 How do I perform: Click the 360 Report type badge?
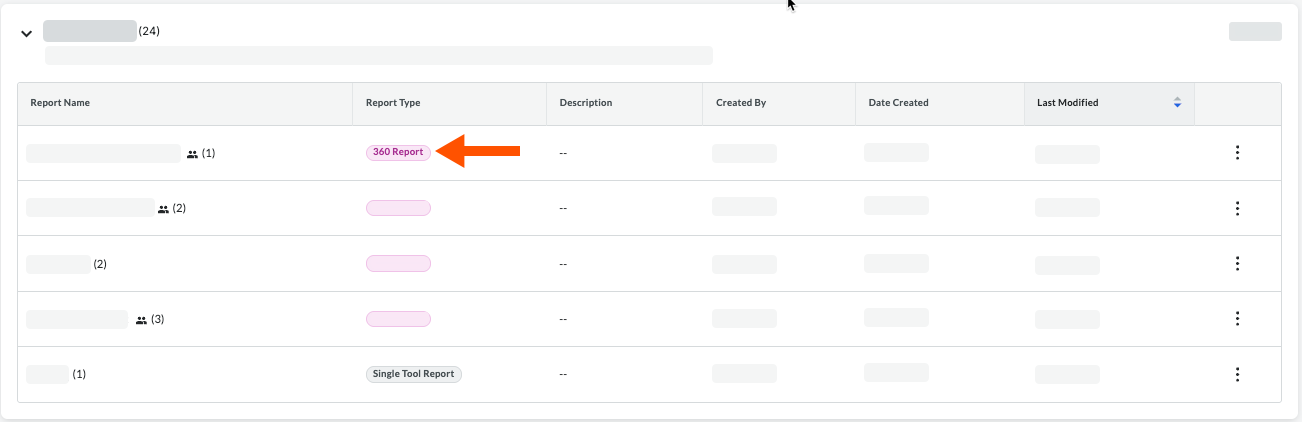[x=398, y=153]
